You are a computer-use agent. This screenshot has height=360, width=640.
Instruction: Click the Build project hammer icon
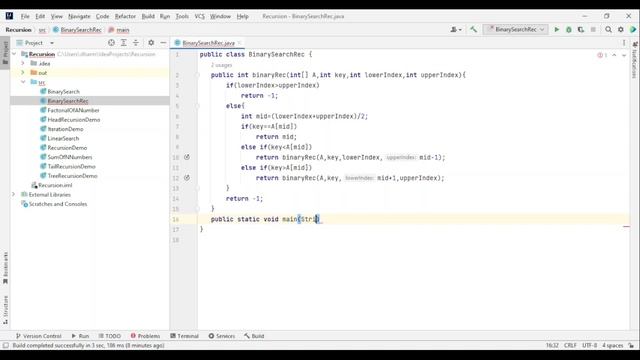pos(473,29)
